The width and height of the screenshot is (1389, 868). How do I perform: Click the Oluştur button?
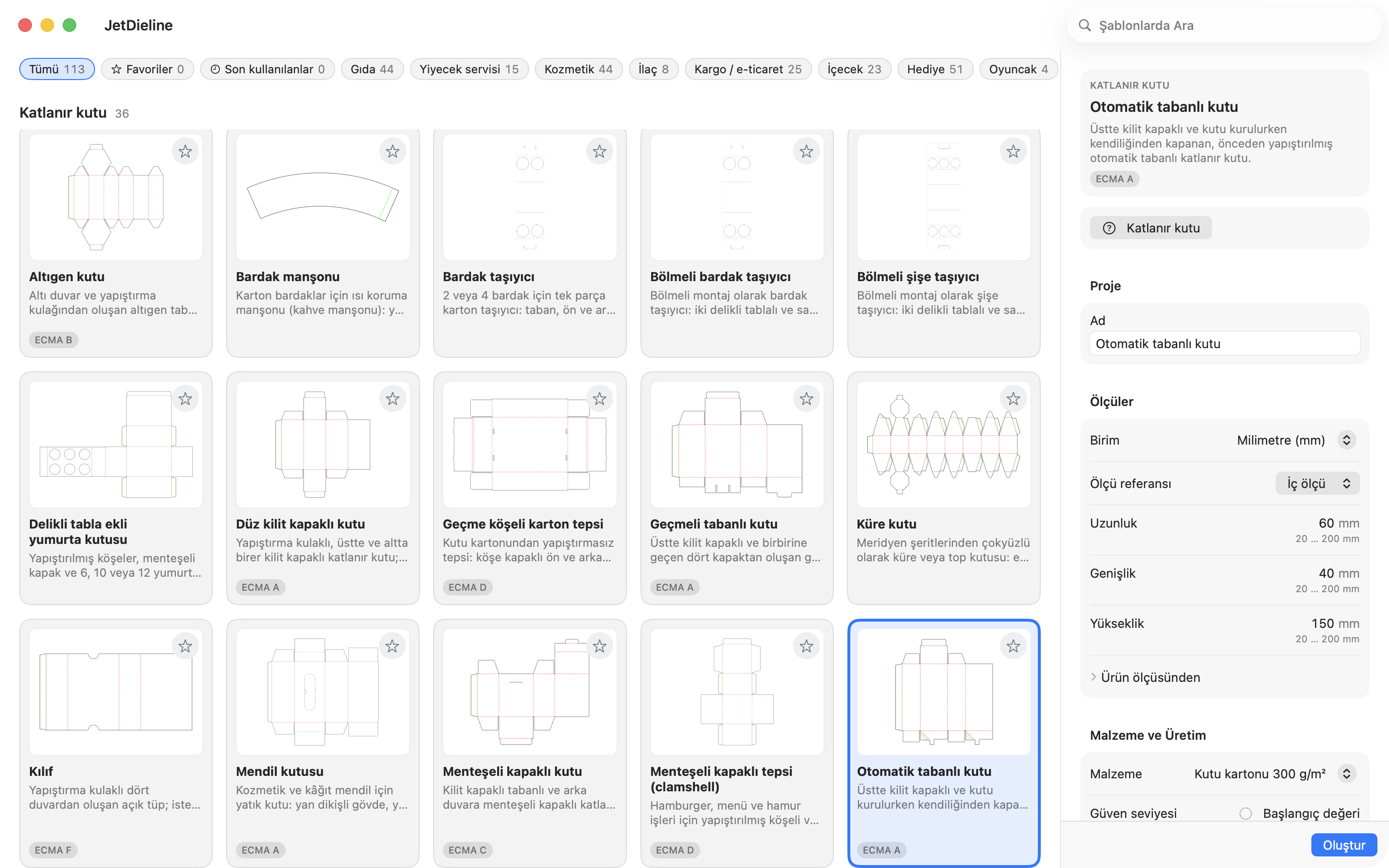tap(1344, 845)
